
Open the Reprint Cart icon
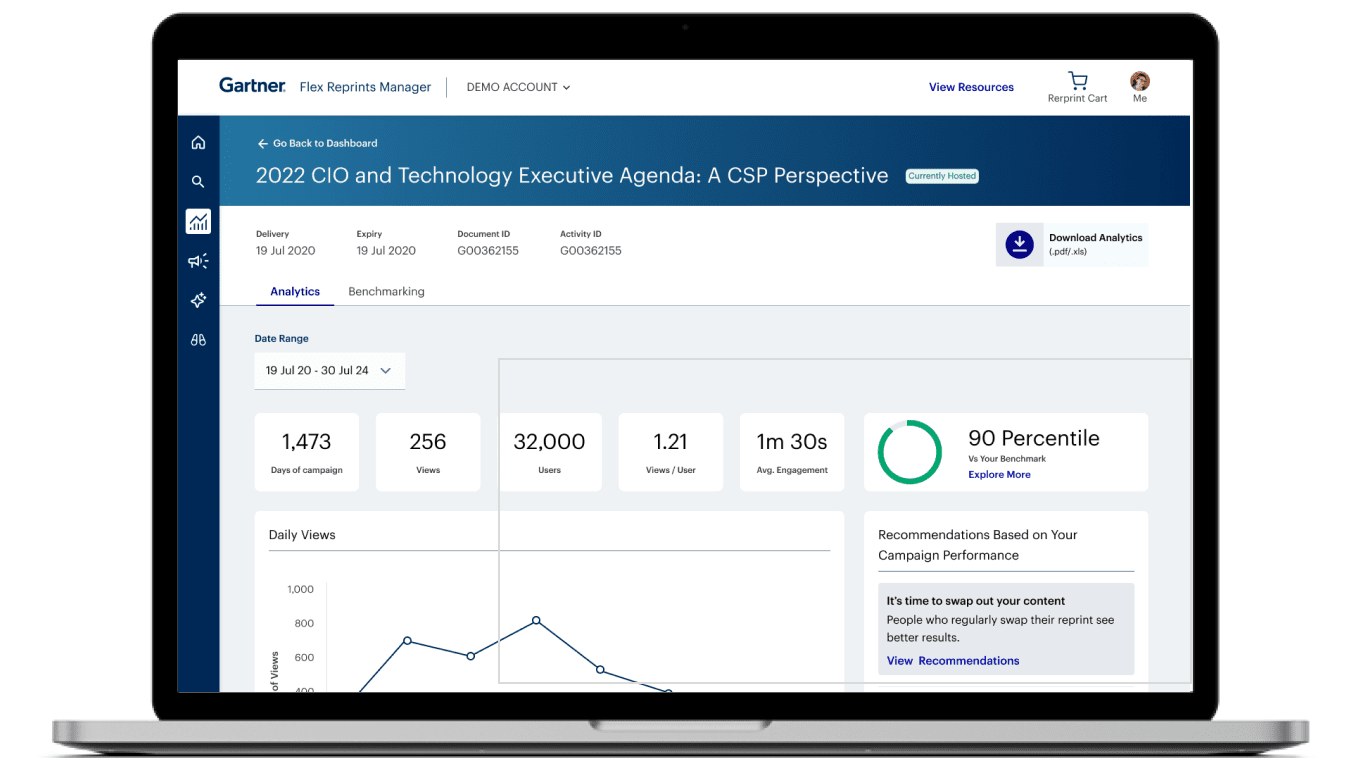coord(1077,81)
